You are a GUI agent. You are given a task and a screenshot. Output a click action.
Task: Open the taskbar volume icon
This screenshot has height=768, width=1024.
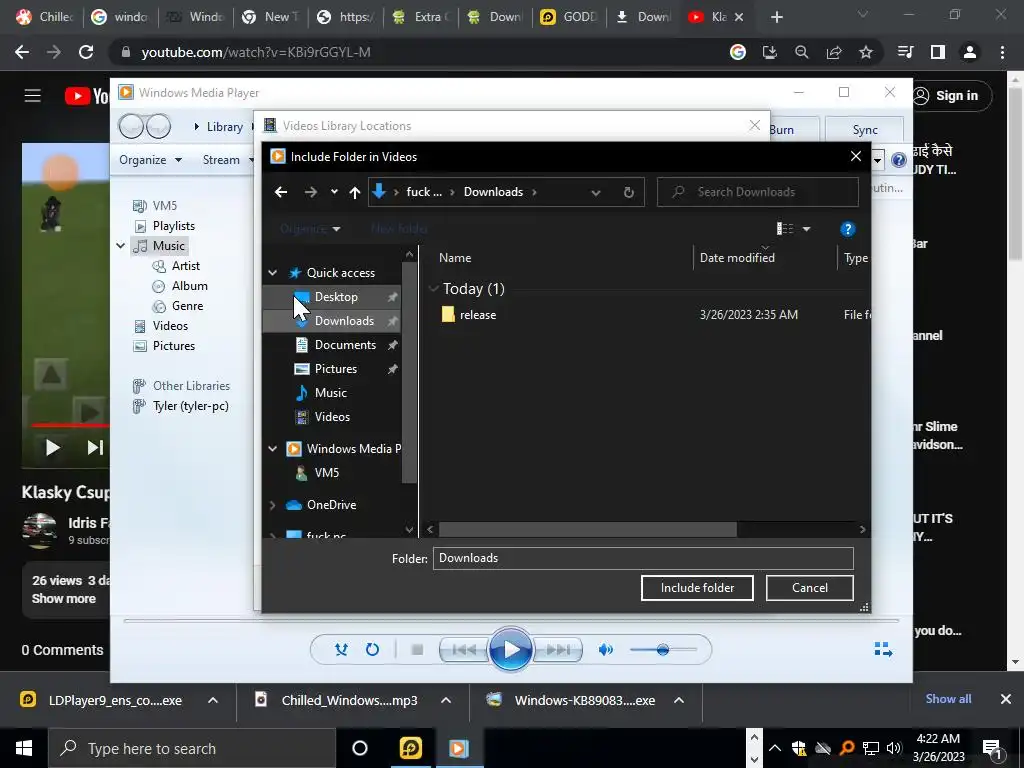pyautogui.click(x=894, y=748)
